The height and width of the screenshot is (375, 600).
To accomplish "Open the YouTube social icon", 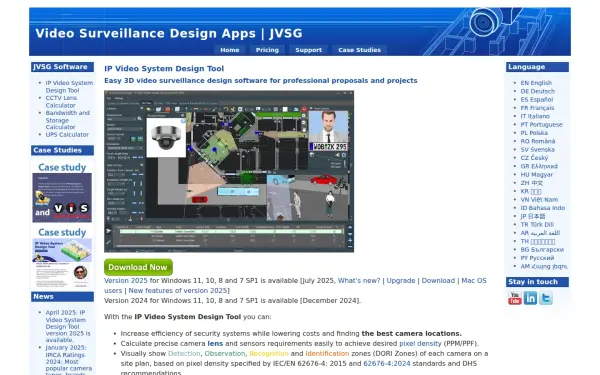I will [515, 298].
